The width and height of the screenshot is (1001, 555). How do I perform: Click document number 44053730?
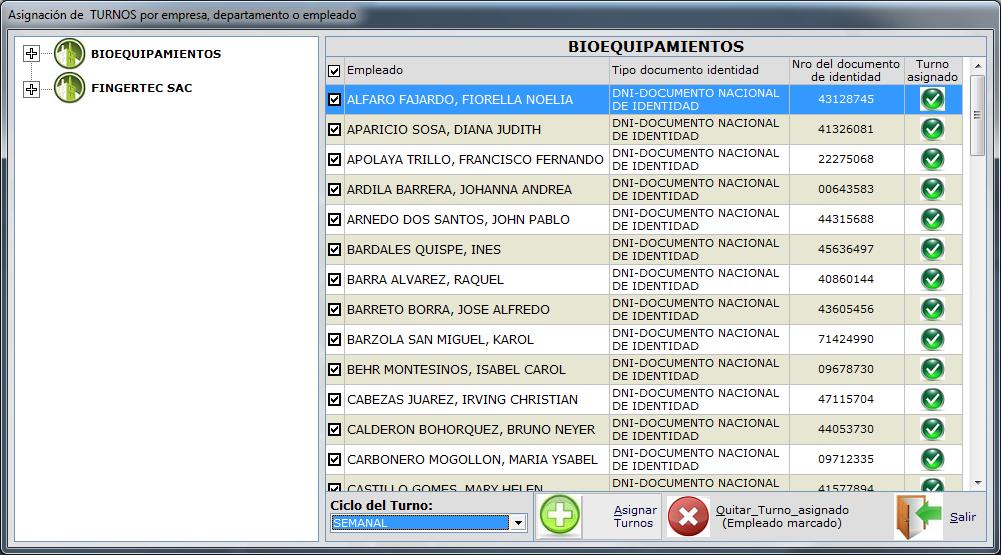[x=846, y=429]
